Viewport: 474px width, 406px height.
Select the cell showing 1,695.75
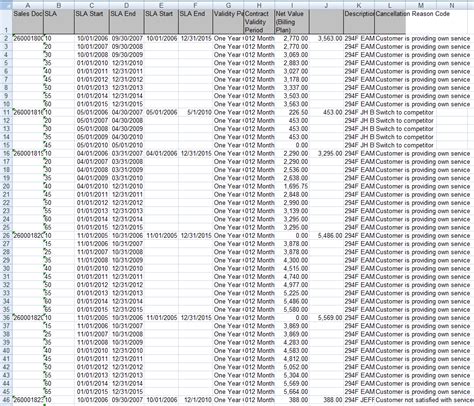(292, 186)
